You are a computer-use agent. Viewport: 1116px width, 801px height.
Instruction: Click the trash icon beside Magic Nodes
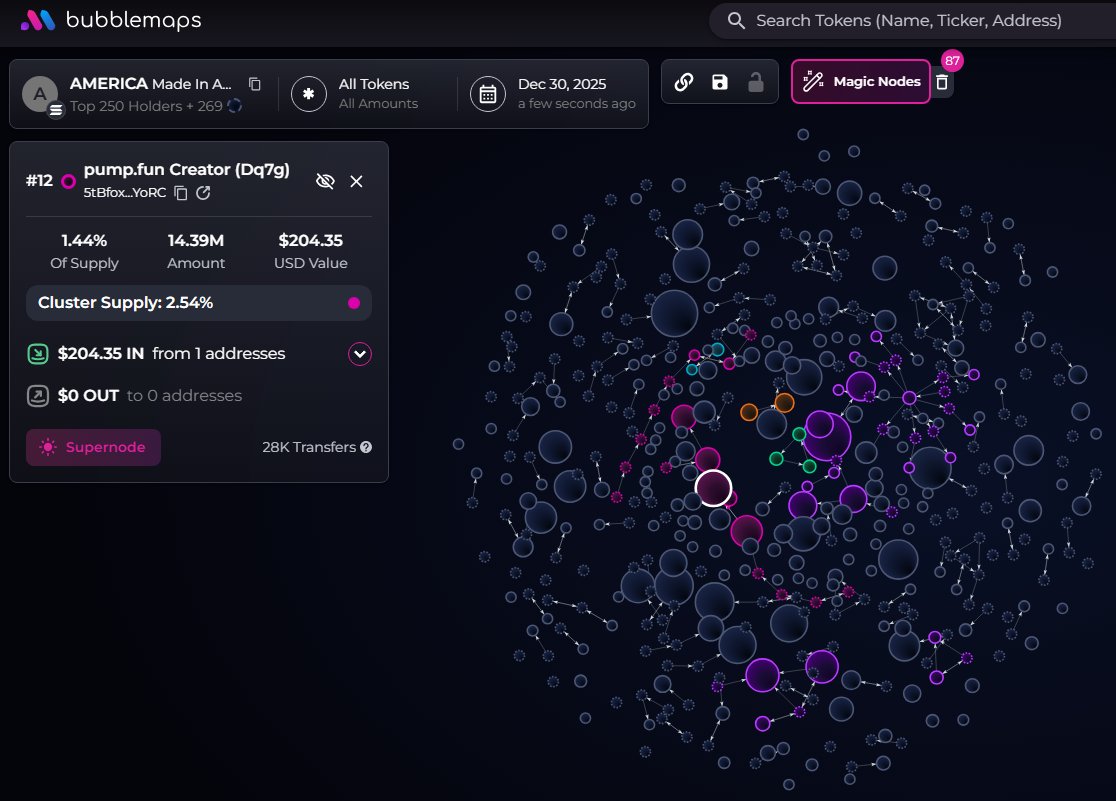942,82
